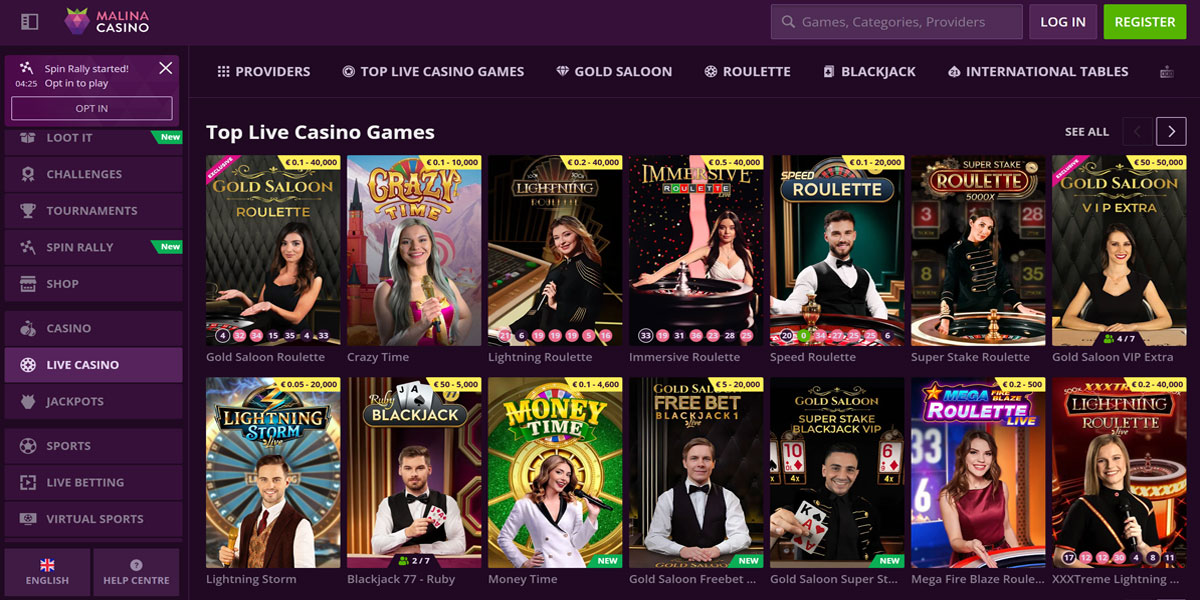This screenshot has height=600, width=1200.
Task: Open Challenges from the sidebar
Action: 93,174
